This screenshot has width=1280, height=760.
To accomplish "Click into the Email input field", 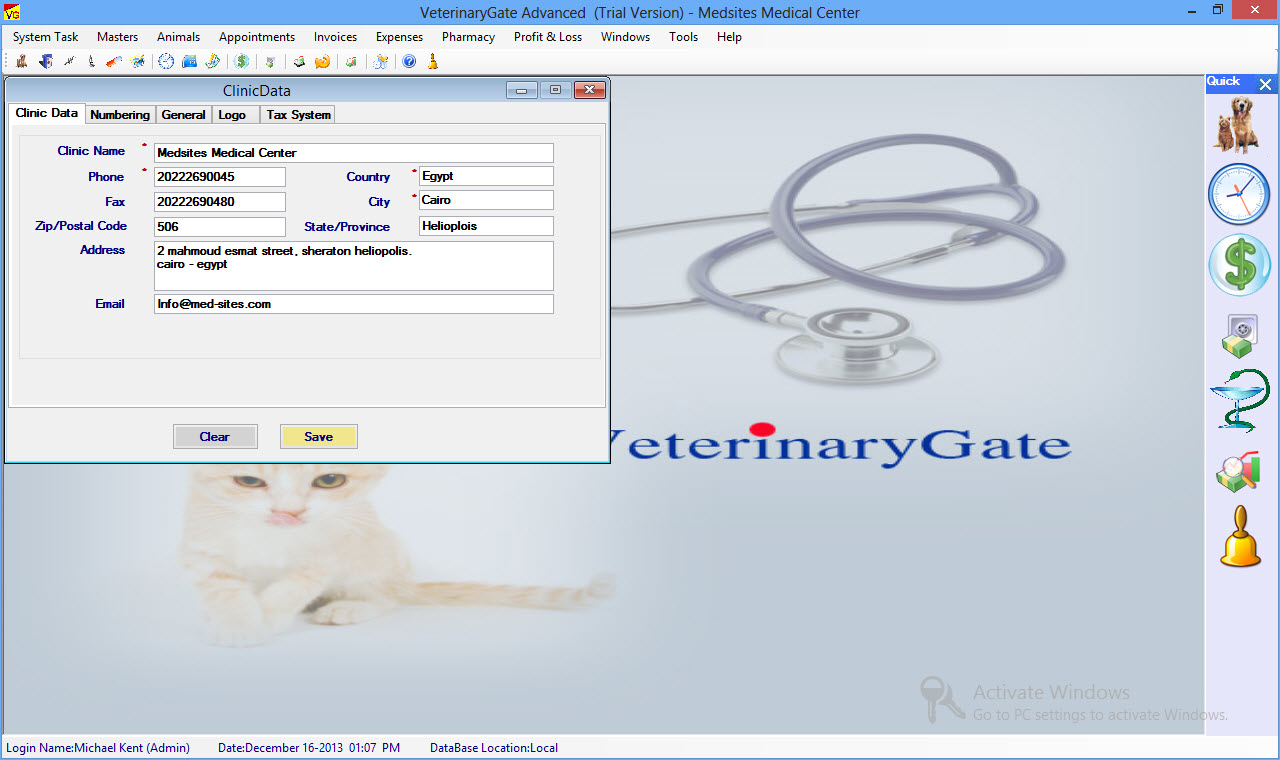I will click(x=353, y=304).
